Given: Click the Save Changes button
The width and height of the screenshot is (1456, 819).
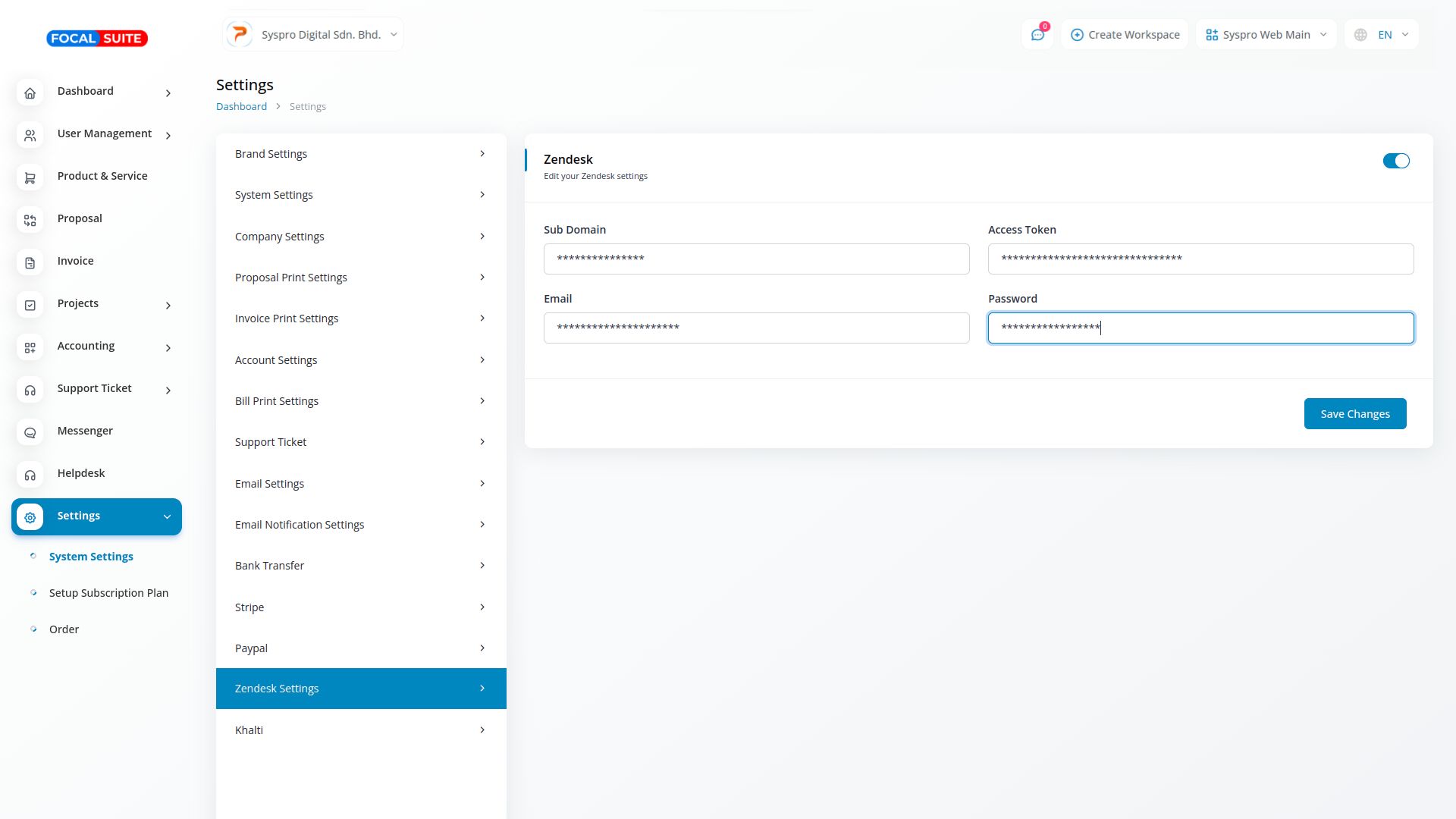Looking at the screenshot, I should (1354, 414).
